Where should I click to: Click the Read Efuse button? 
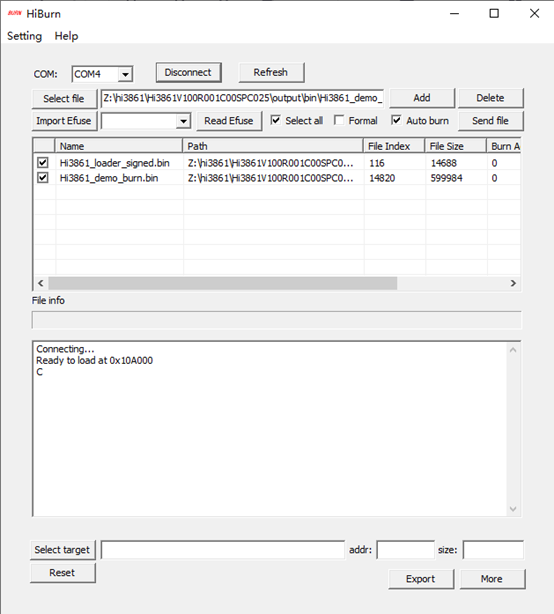point(229,121)
